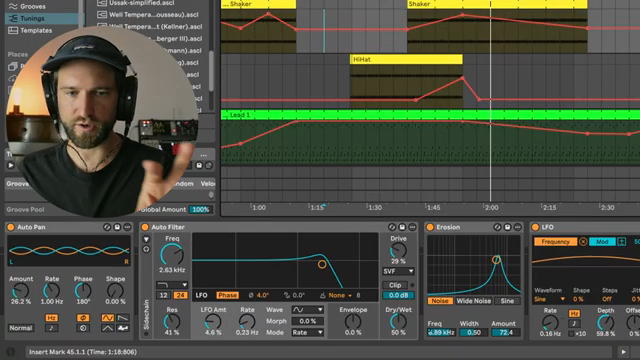
Task: Switch LFO rate to note sync icon
Action: [x=574, y=324]
